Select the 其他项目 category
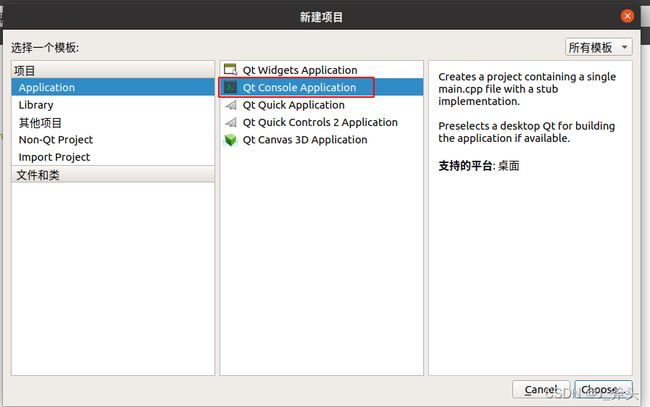This screenshot has height=407, width=650. point(113,123)
